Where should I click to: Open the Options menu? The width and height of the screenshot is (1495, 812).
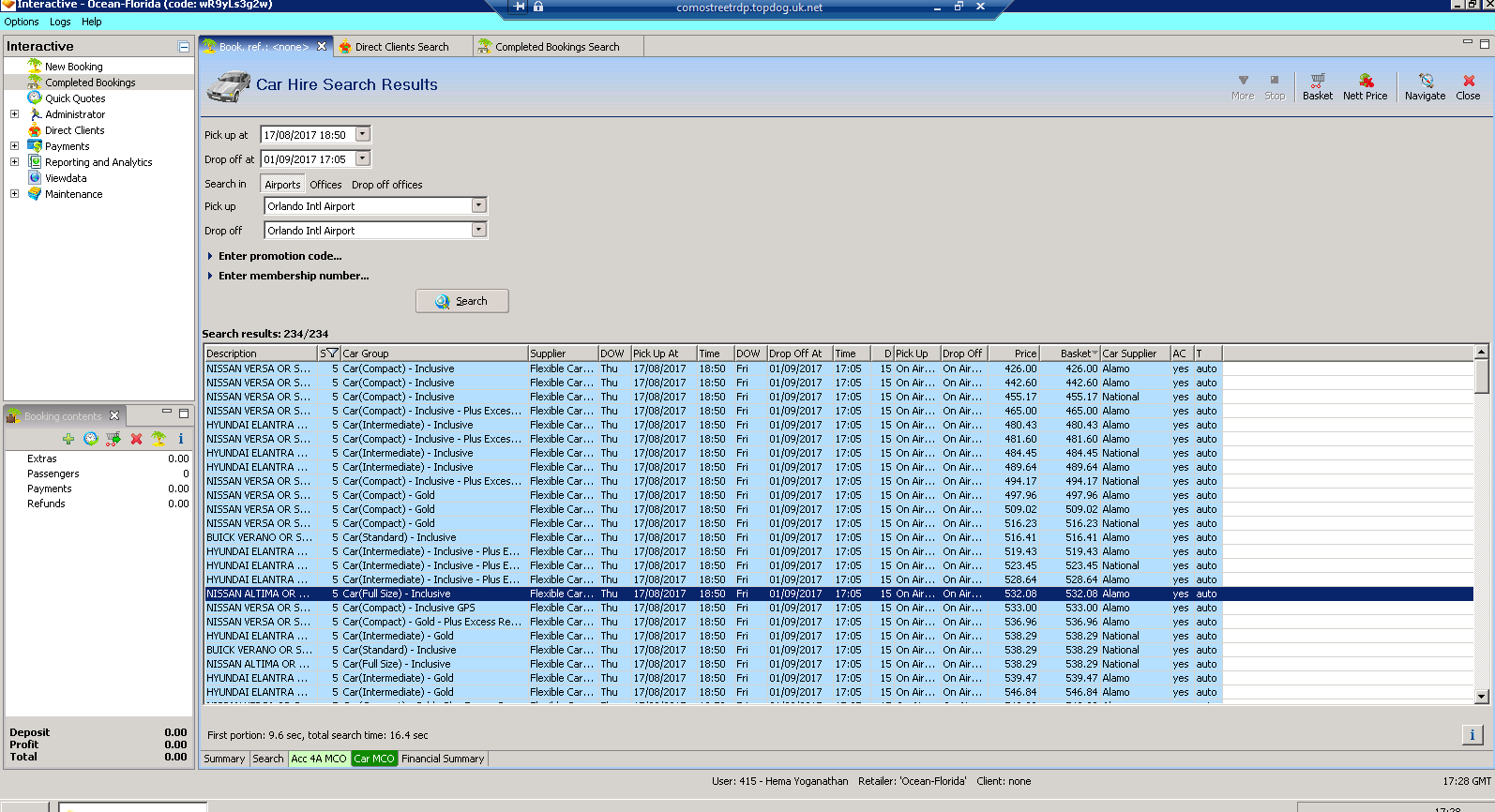tap(22, 22)
